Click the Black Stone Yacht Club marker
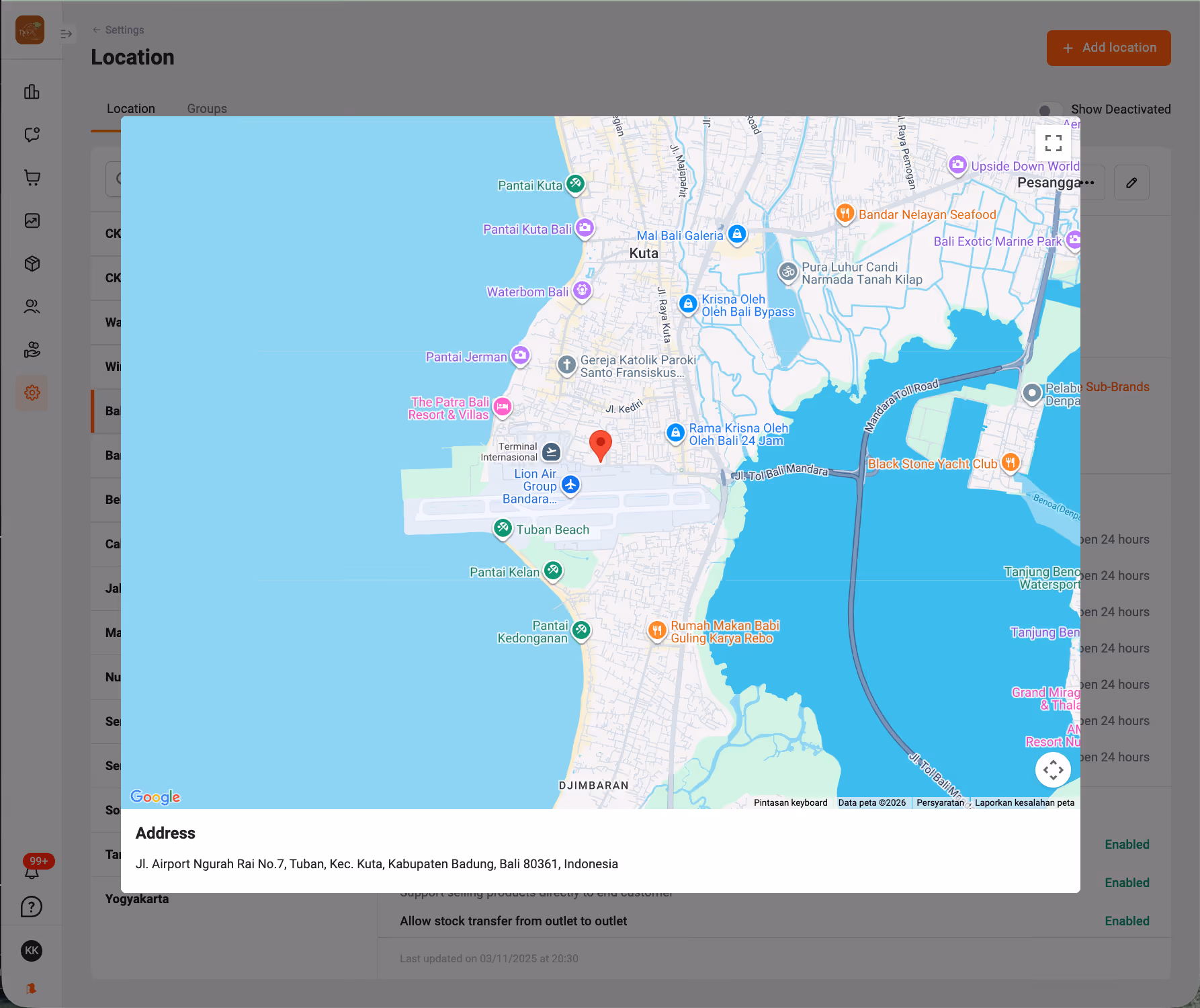This screenshot has width=1200, height=1008. coord(1010,462)
